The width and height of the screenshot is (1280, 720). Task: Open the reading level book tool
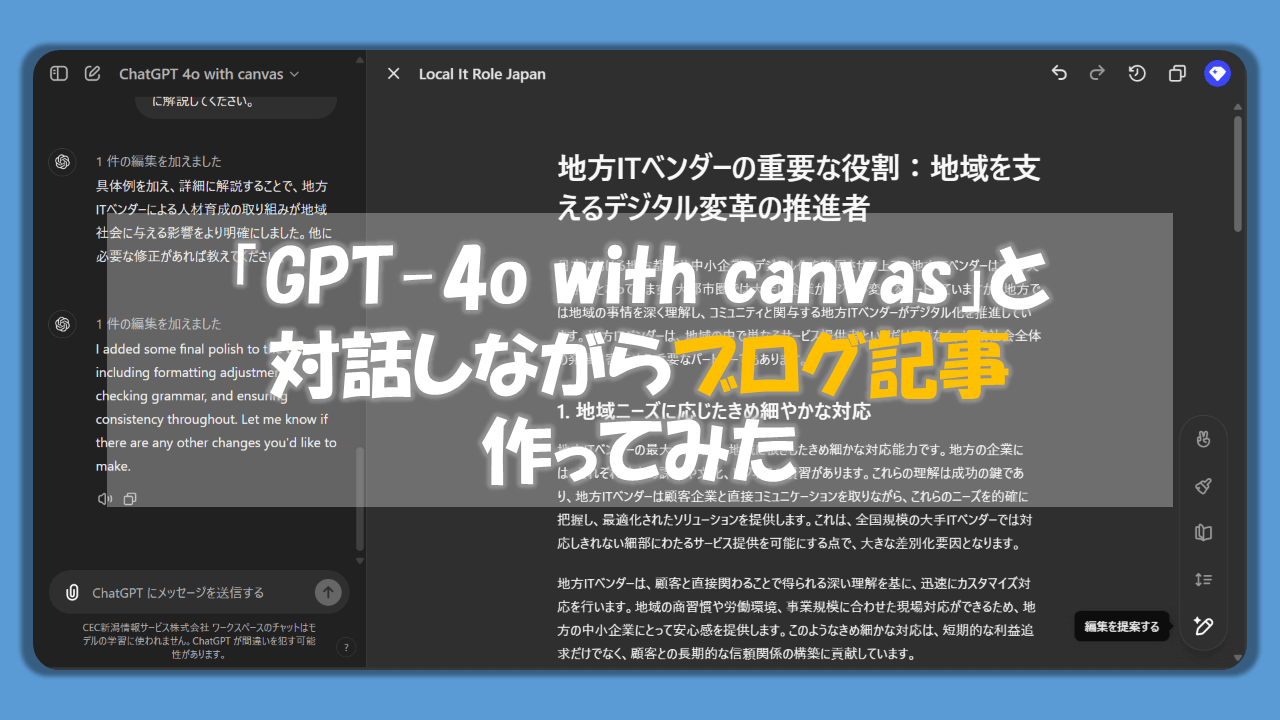(x=1203, y=533)
